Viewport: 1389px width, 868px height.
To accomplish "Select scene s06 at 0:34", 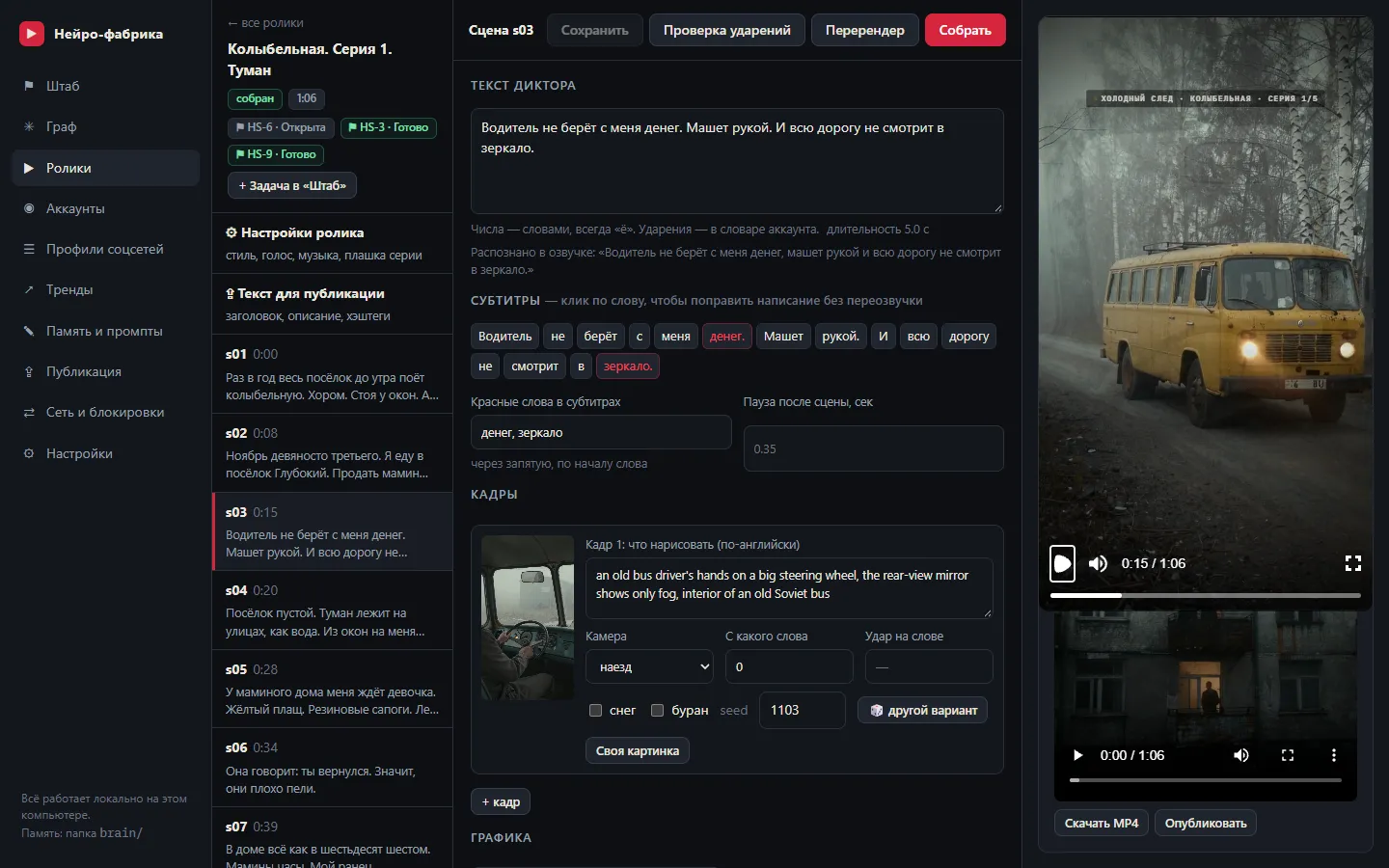I will 332,768.
